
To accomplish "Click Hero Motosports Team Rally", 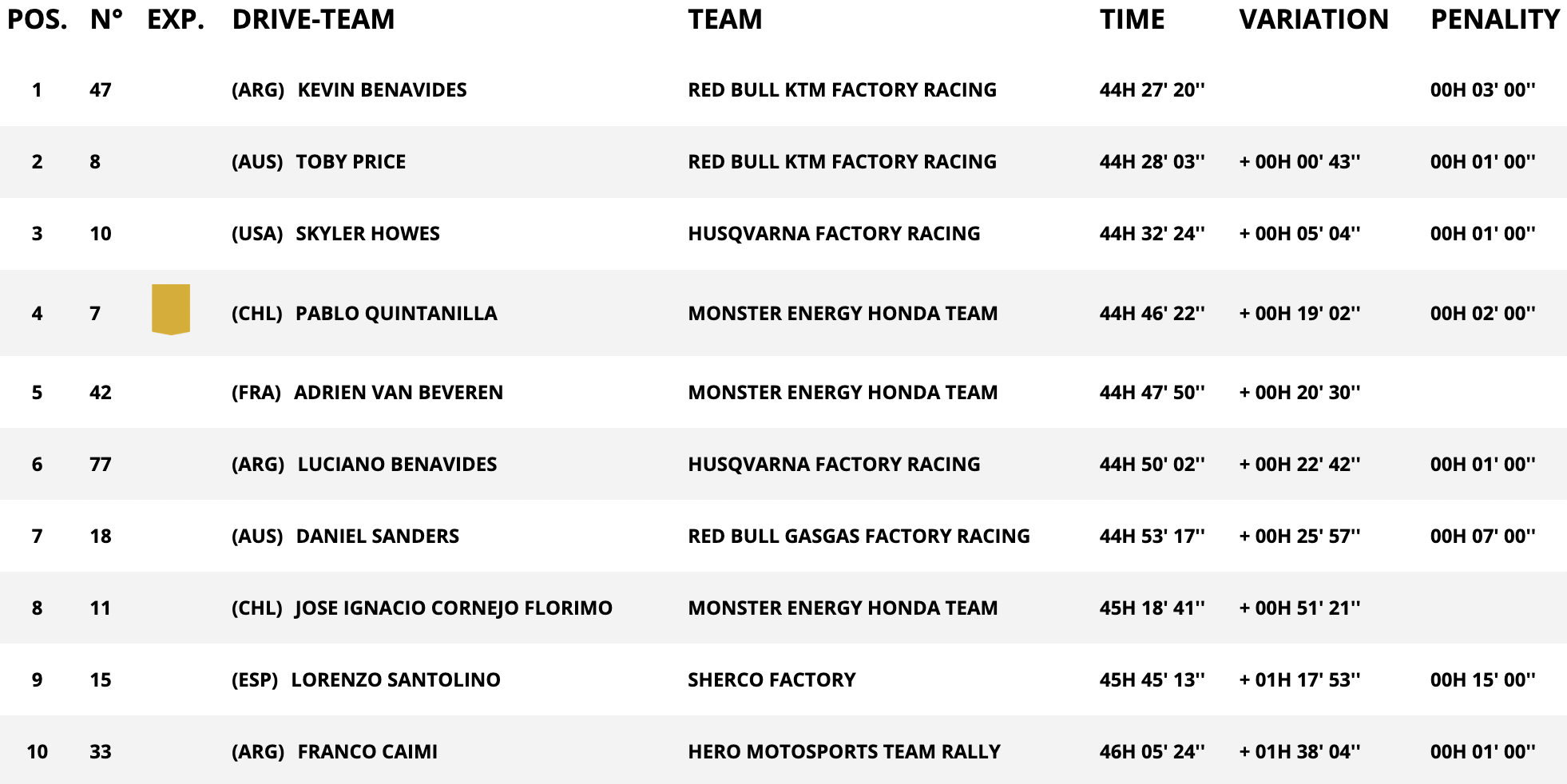I will point(844,752).
